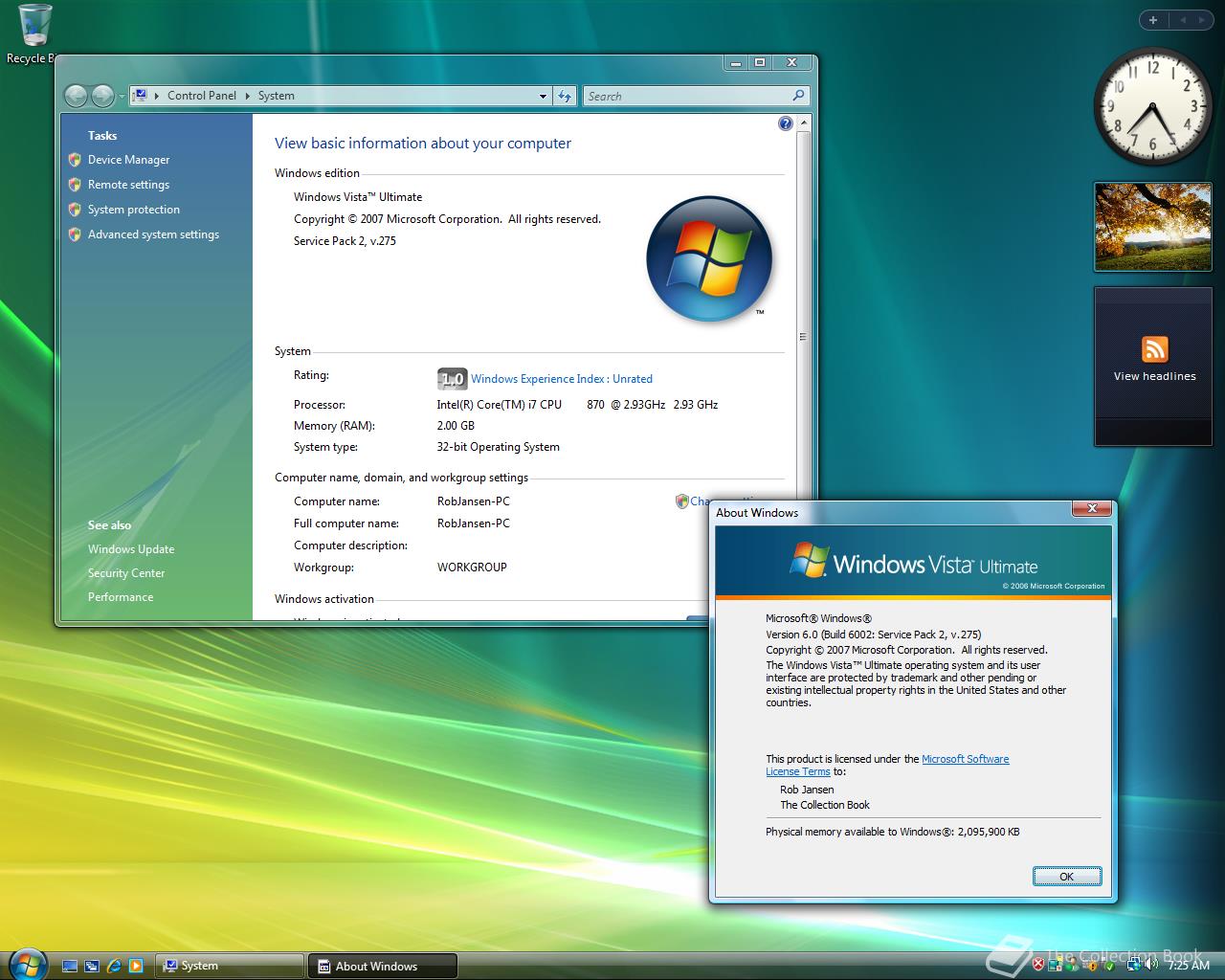Image resolution: width=1225 pixels, height=980 pixels.
Task: Open Performance under See also
Action: 121,597
